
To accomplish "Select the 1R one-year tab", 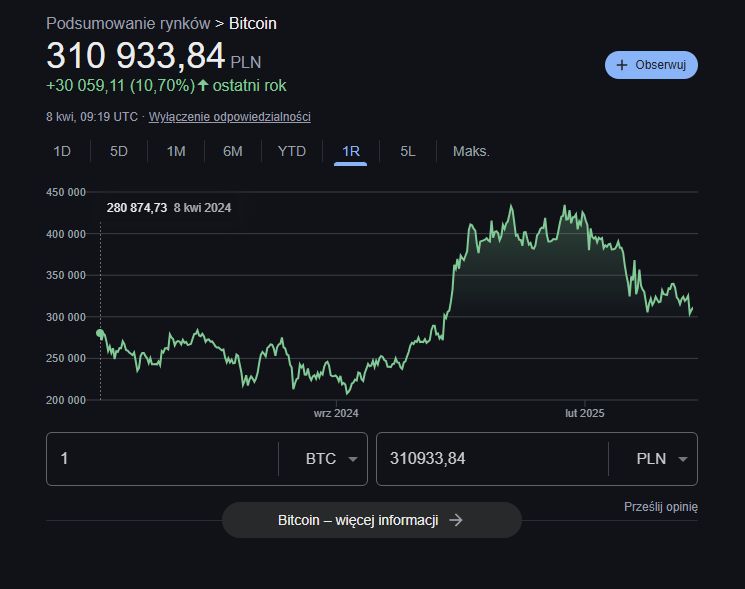I will pos(351,152).
